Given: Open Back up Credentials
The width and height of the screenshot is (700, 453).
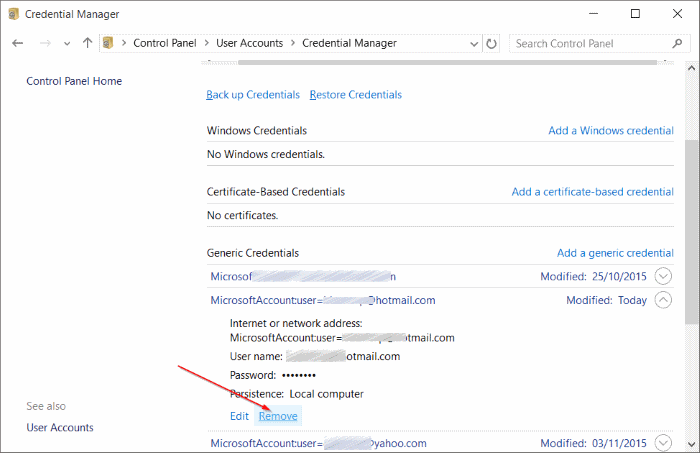Looking at the screenshot, I should [x=253, y=95].
